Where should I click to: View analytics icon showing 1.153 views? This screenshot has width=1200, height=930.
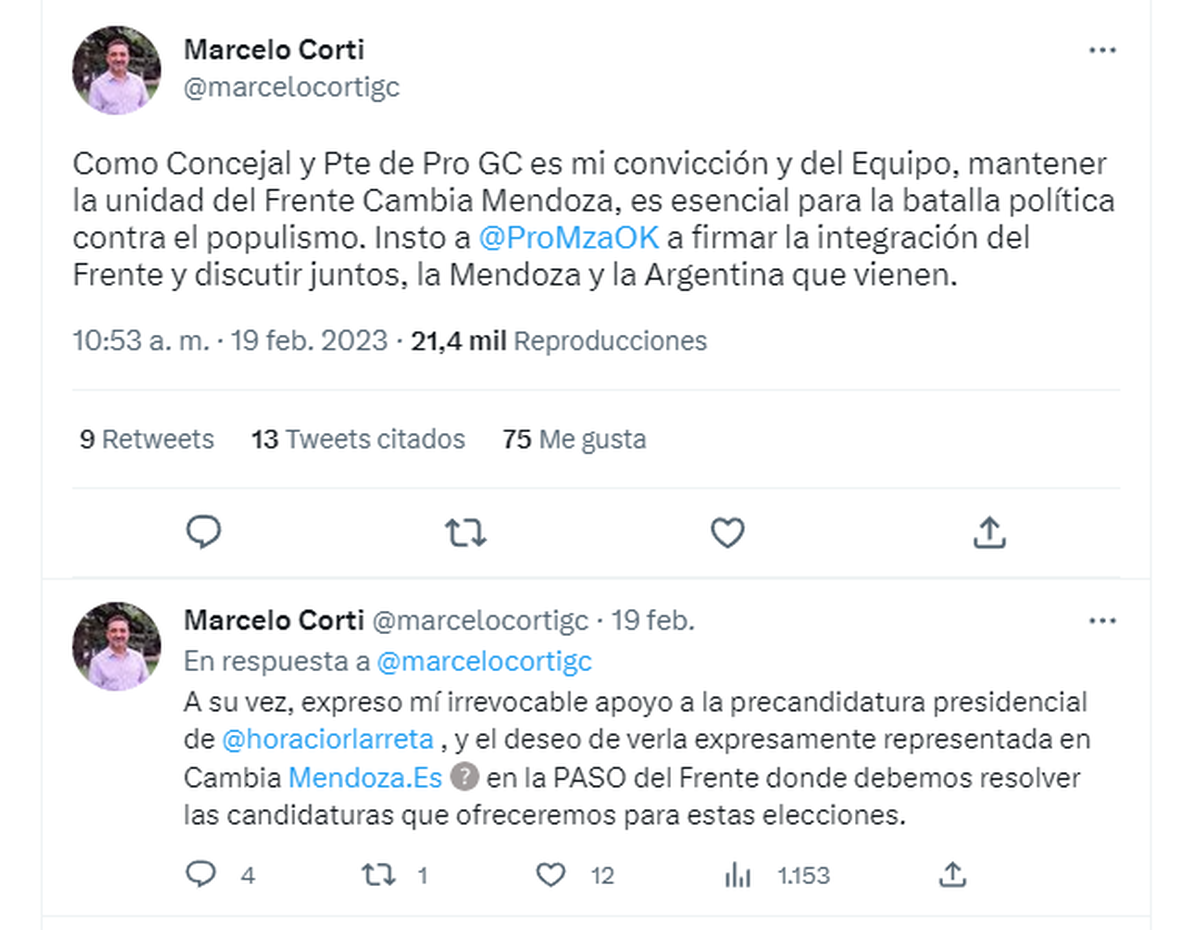737,876
